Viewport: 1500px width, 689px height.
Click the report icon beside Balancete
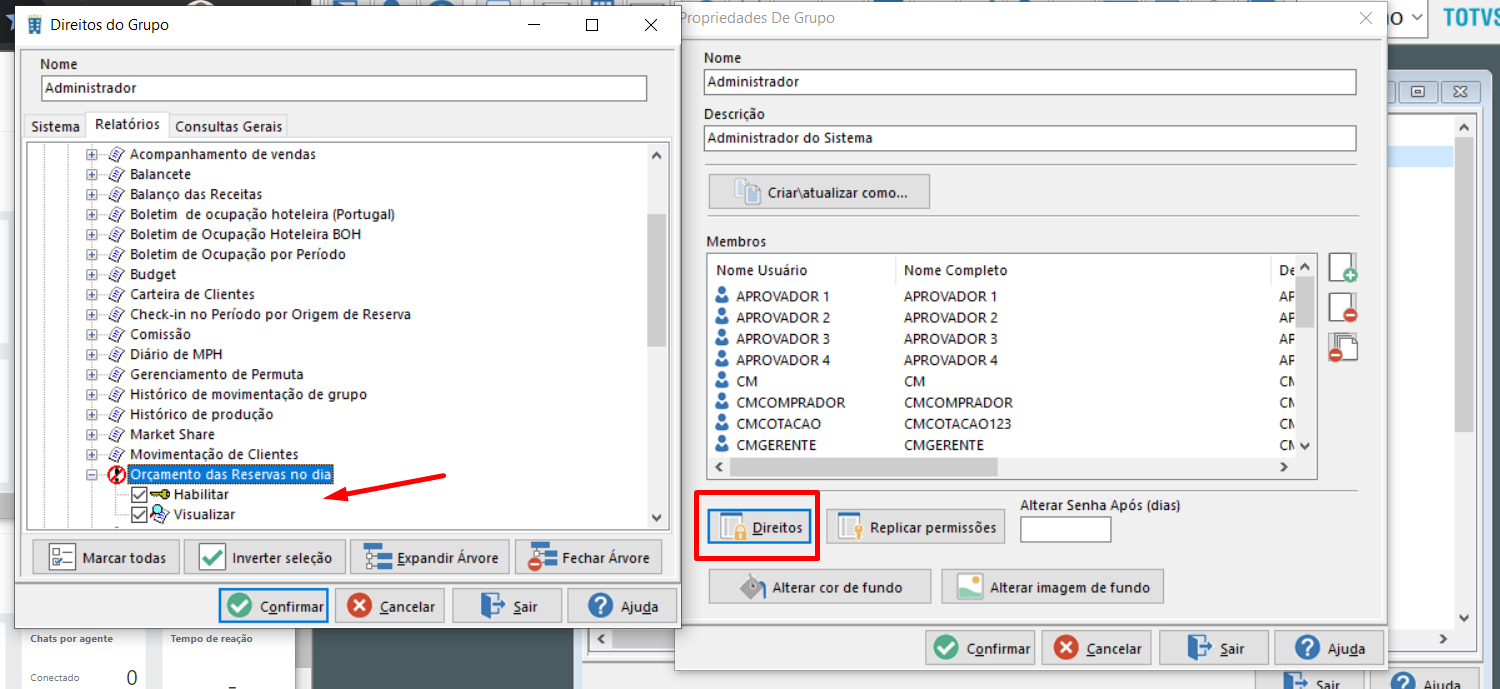coord(116,174)
